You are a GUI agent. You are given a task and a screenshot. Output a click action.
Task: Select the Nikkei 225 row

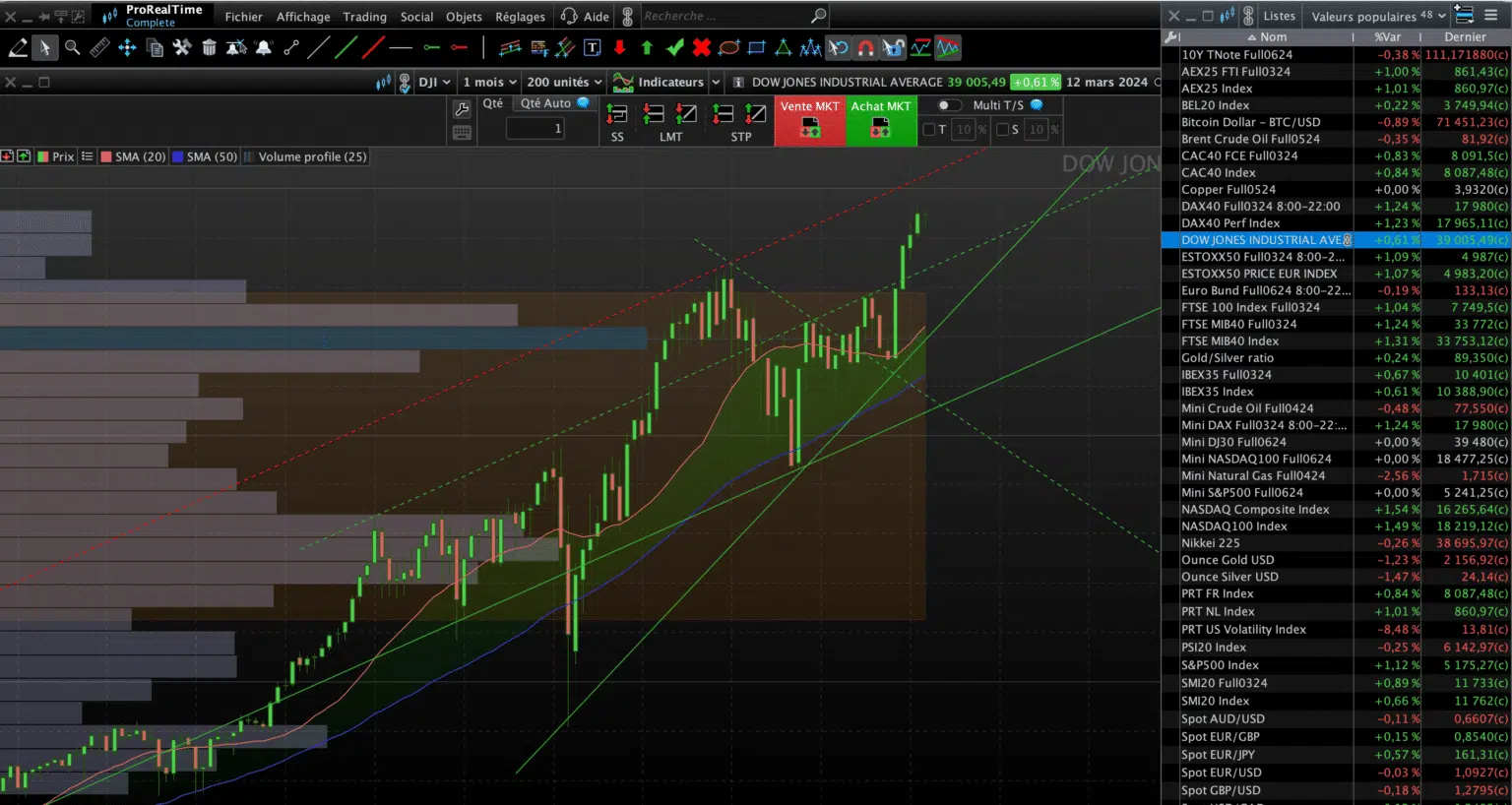click(x=1336, y=542)
